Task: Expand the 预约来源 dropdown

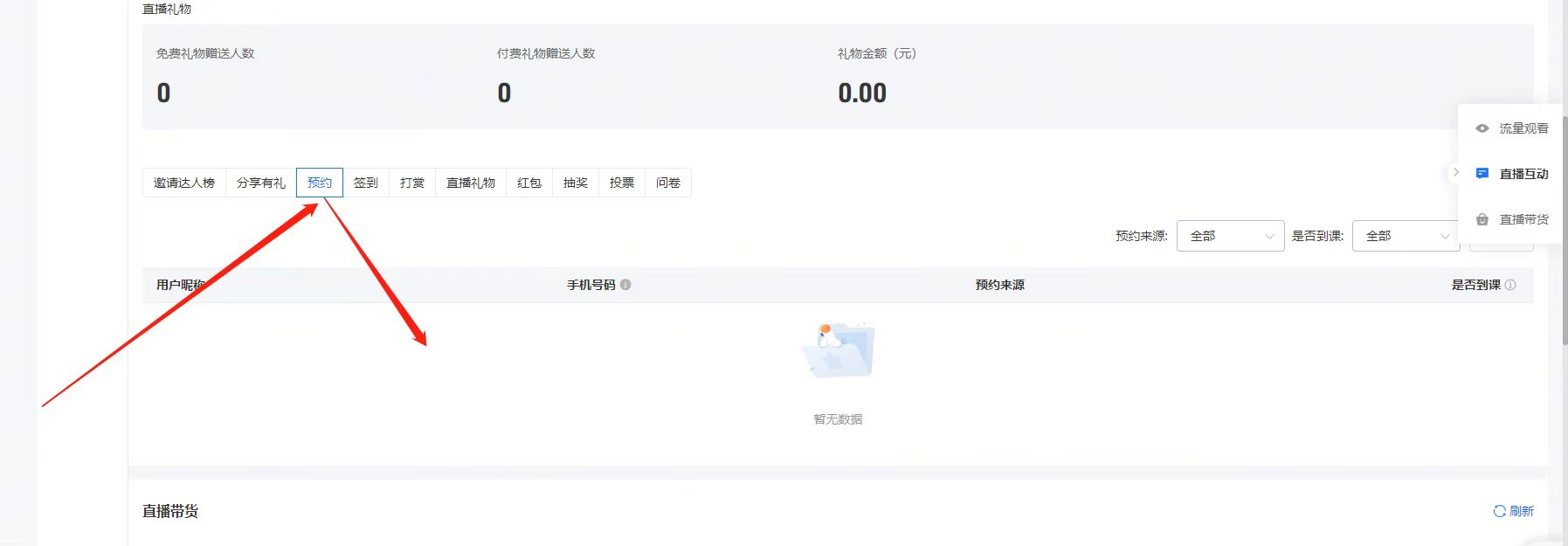Action: 1230,236
